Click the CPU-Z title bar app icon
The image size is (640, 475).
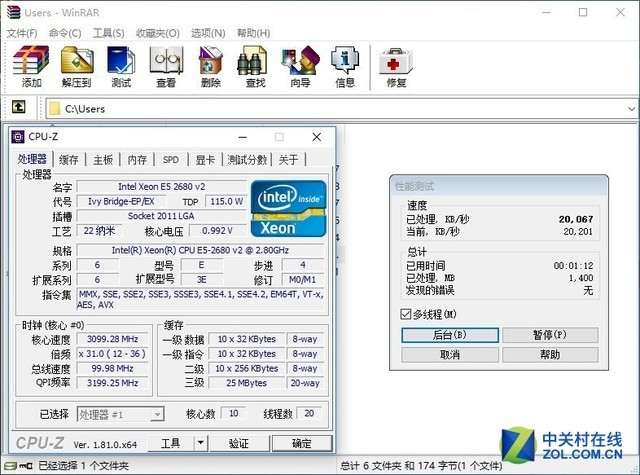tap(18, 137)
